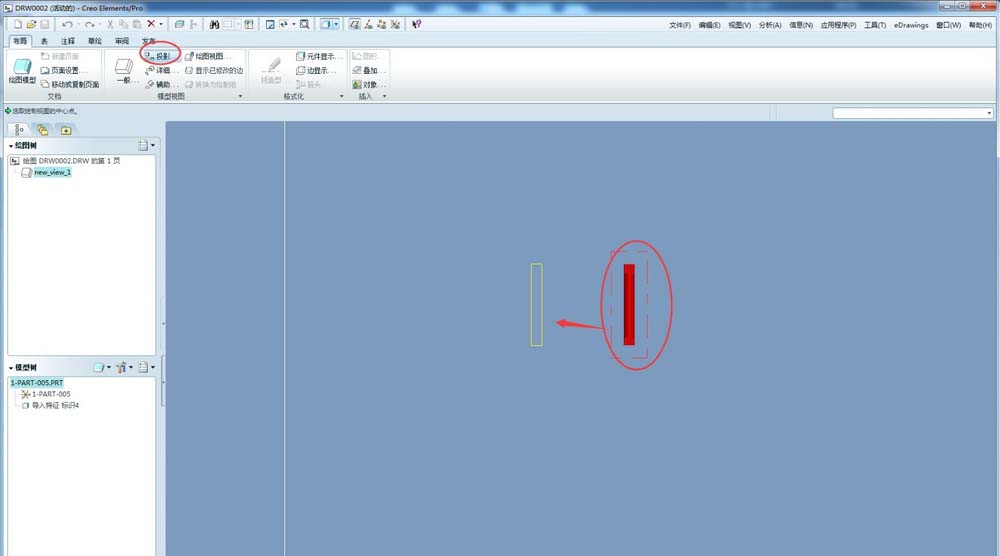The width and height of the screenshot is (1000, 556).
Task: Open dropdown arrow beside the delete X
Action: pos(161,24)
